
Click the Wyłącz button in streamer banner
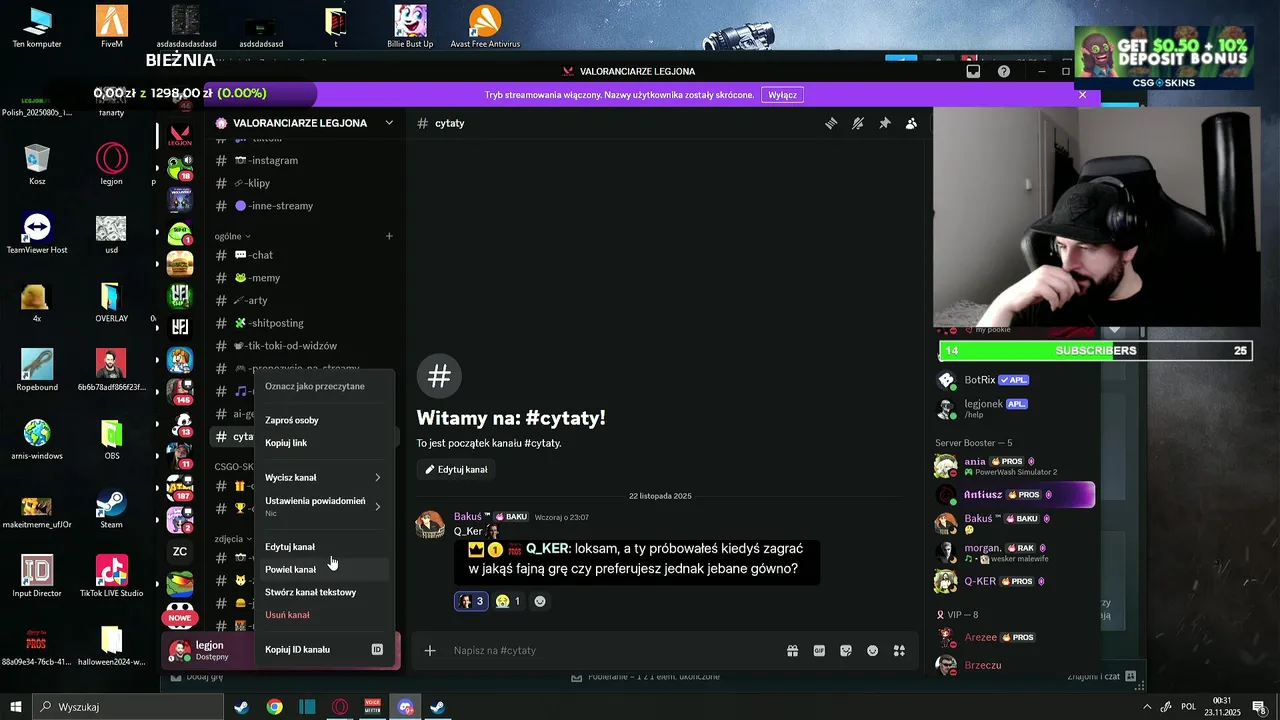pos(782,95)
